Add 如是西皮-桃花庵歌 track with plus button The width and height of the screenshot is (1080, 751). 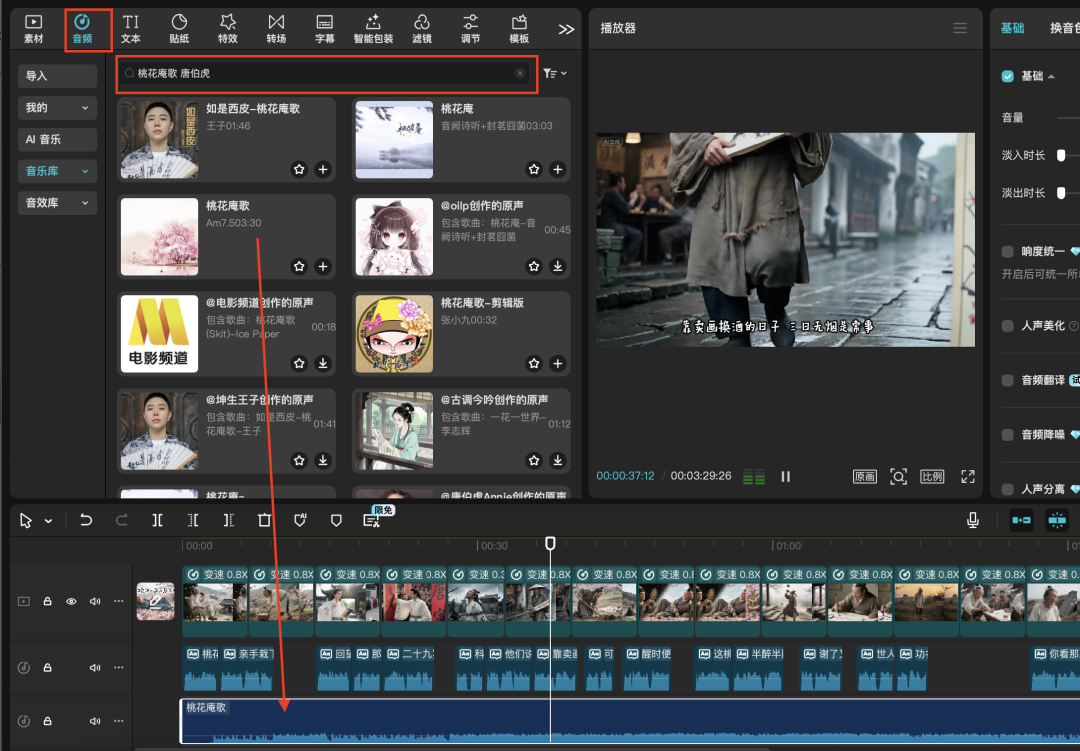click(323, 170)
